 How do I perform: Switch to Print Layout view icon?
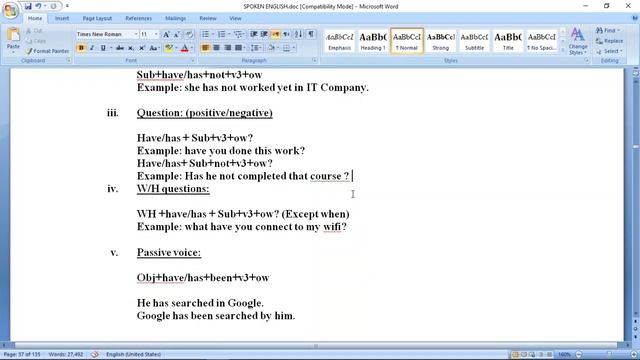click(515, 354)
